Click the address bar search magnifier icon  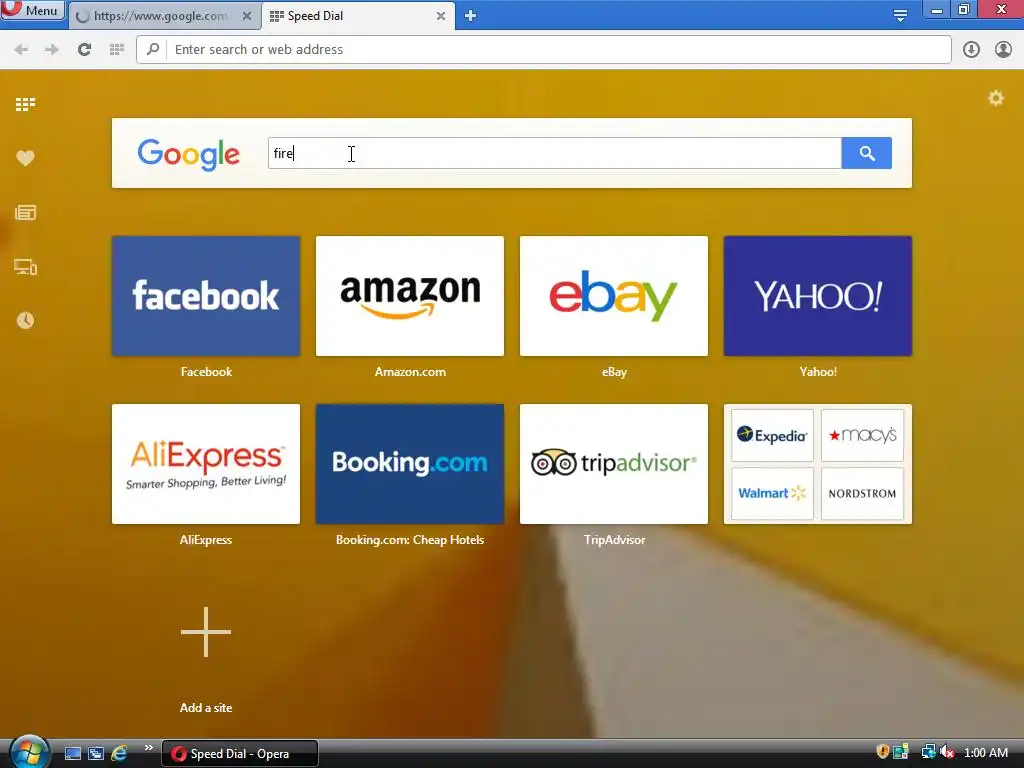click(x=153, y=49)
